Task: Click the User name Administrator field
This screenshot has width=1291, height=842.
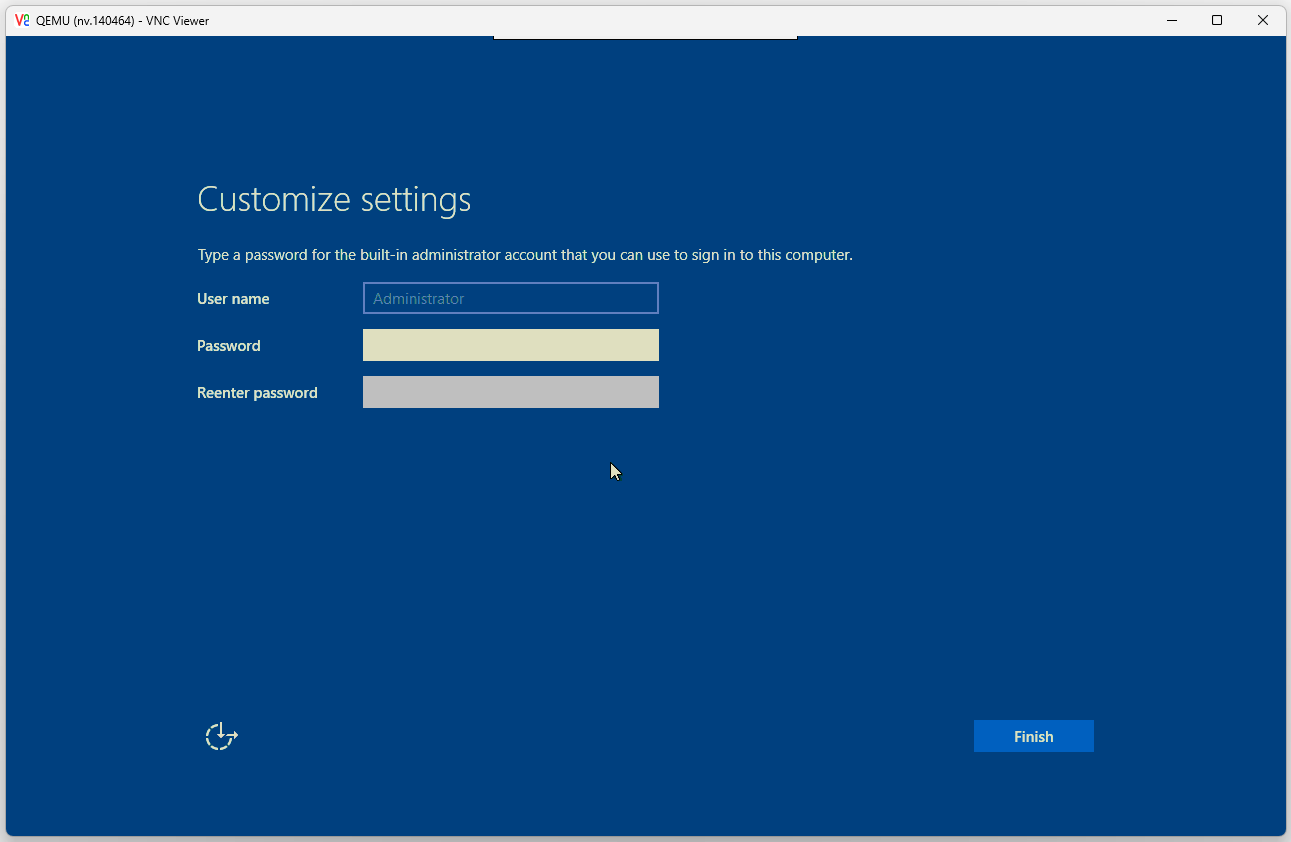Action: click(x=510, y=298)
